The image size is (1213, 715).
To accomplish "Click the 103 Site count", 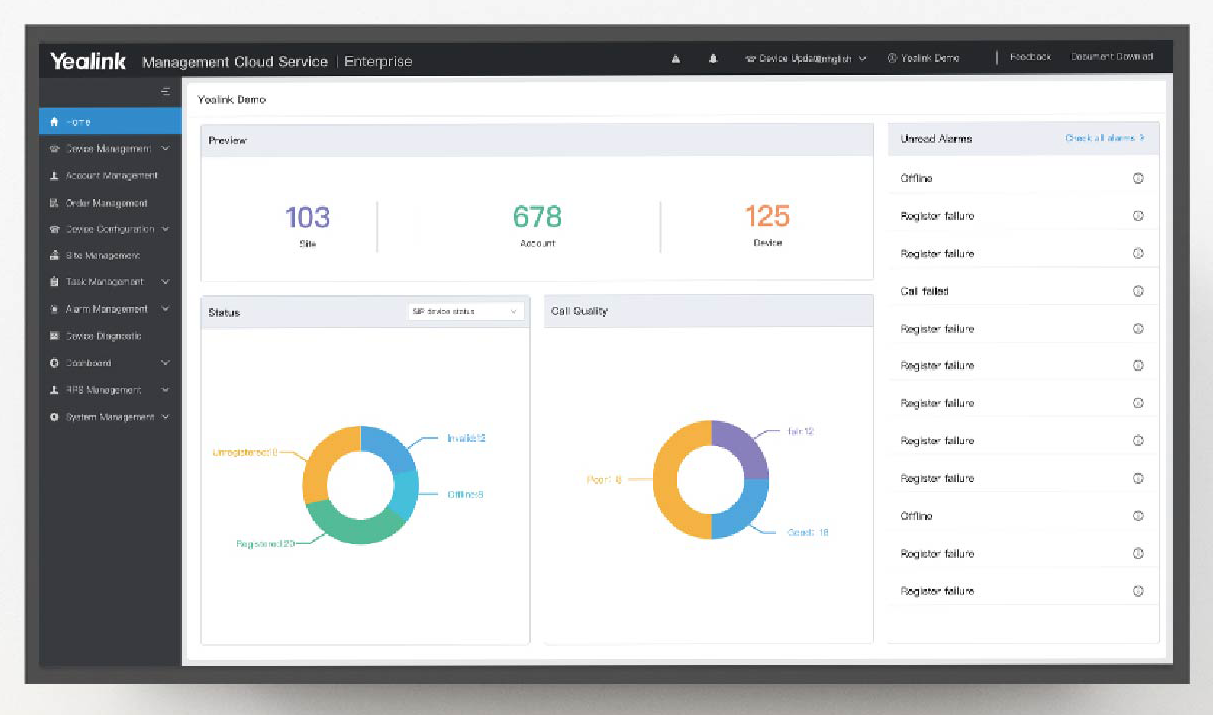I will 307,216.
